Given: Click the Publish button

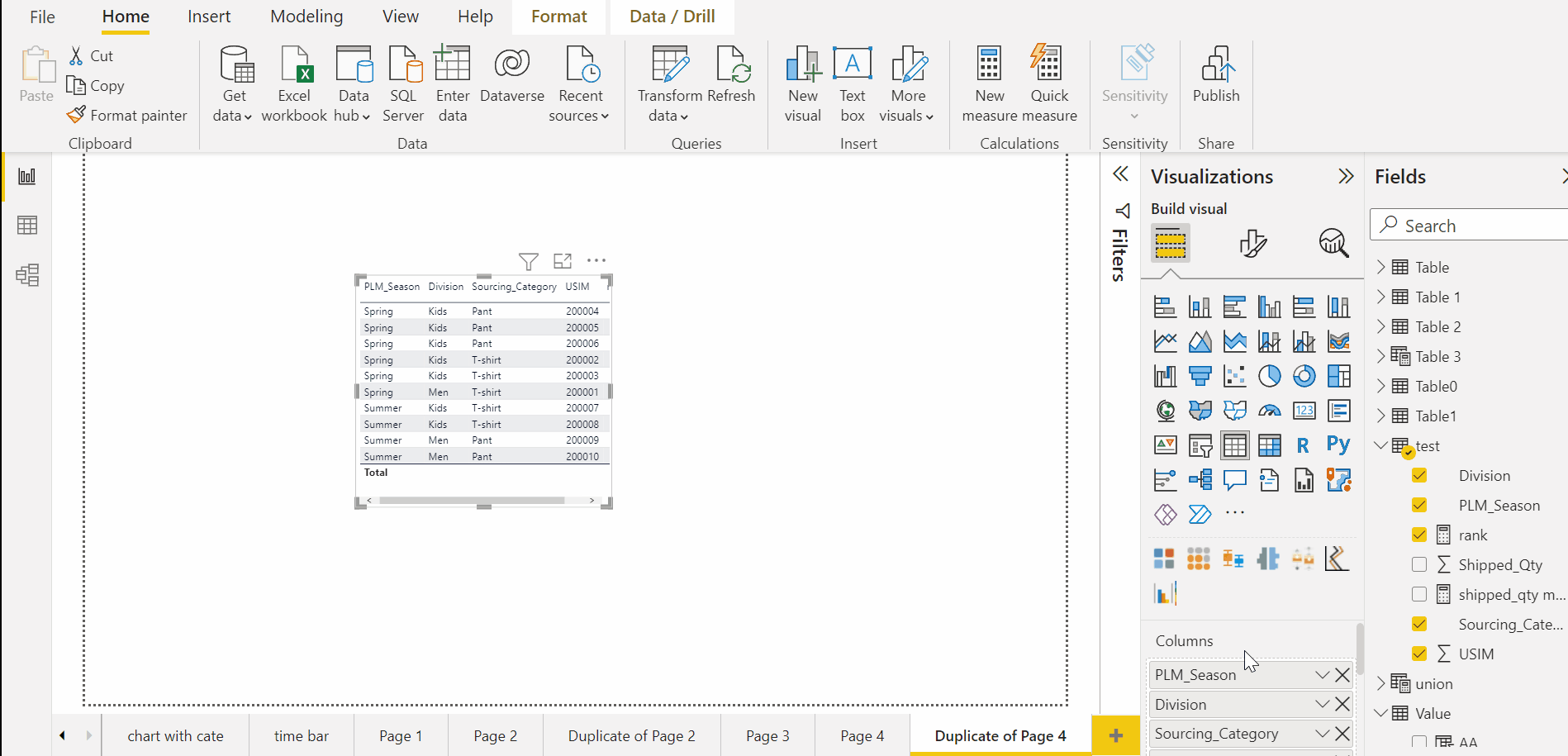Looking at the screenshot, I should [1215, 80].
